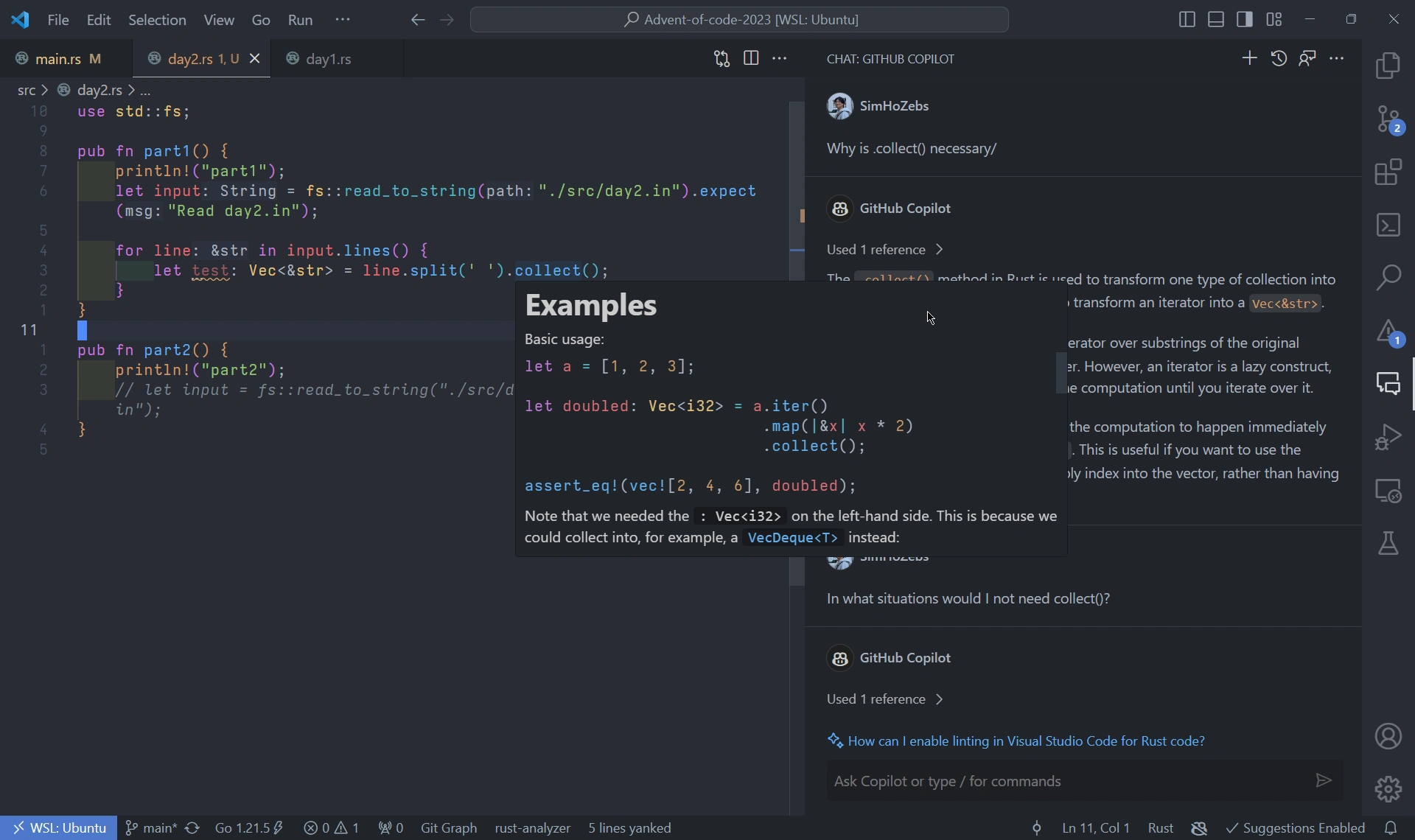Go back in navigation history
The image size is (1415, 840).
[x=418, y=20]
